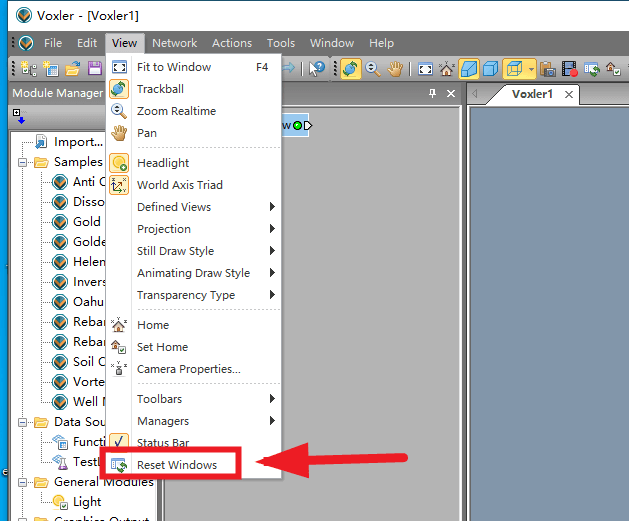This screenshot has width=629, height=521.
Task: Close the Module Manager panel
Action: point(451,93)
